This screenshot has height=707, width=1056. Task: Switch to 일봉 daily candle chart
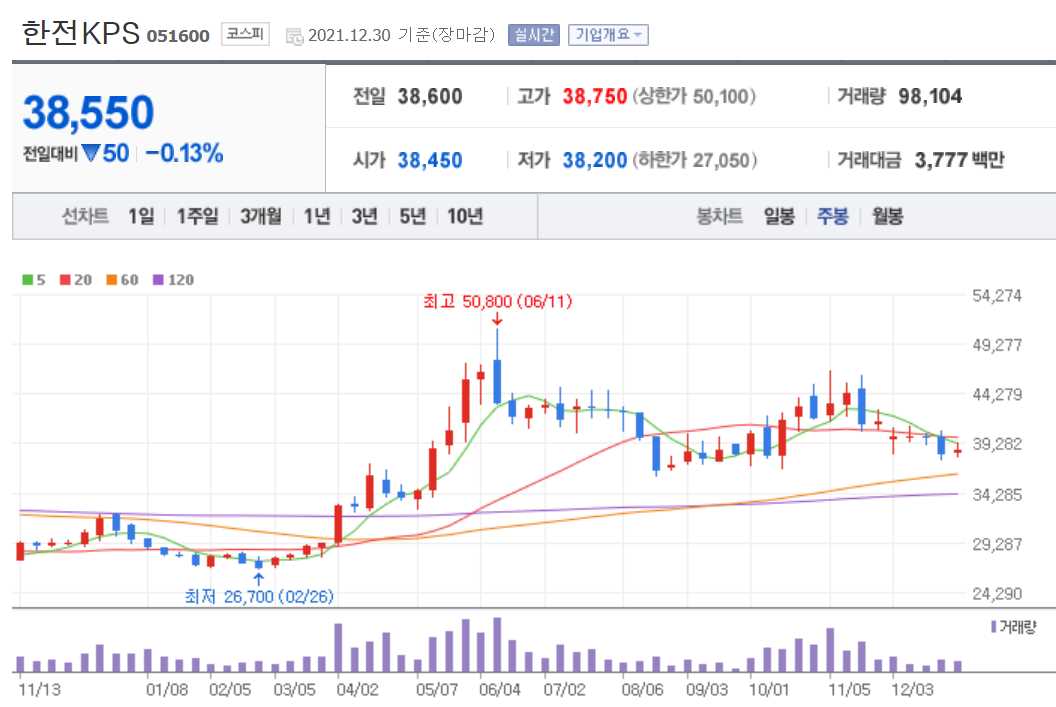779,216
